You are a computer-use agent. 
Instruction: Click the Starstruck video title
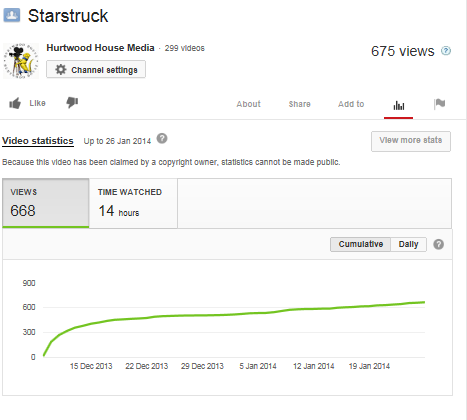pyautogui.click(x=68, y=16)
